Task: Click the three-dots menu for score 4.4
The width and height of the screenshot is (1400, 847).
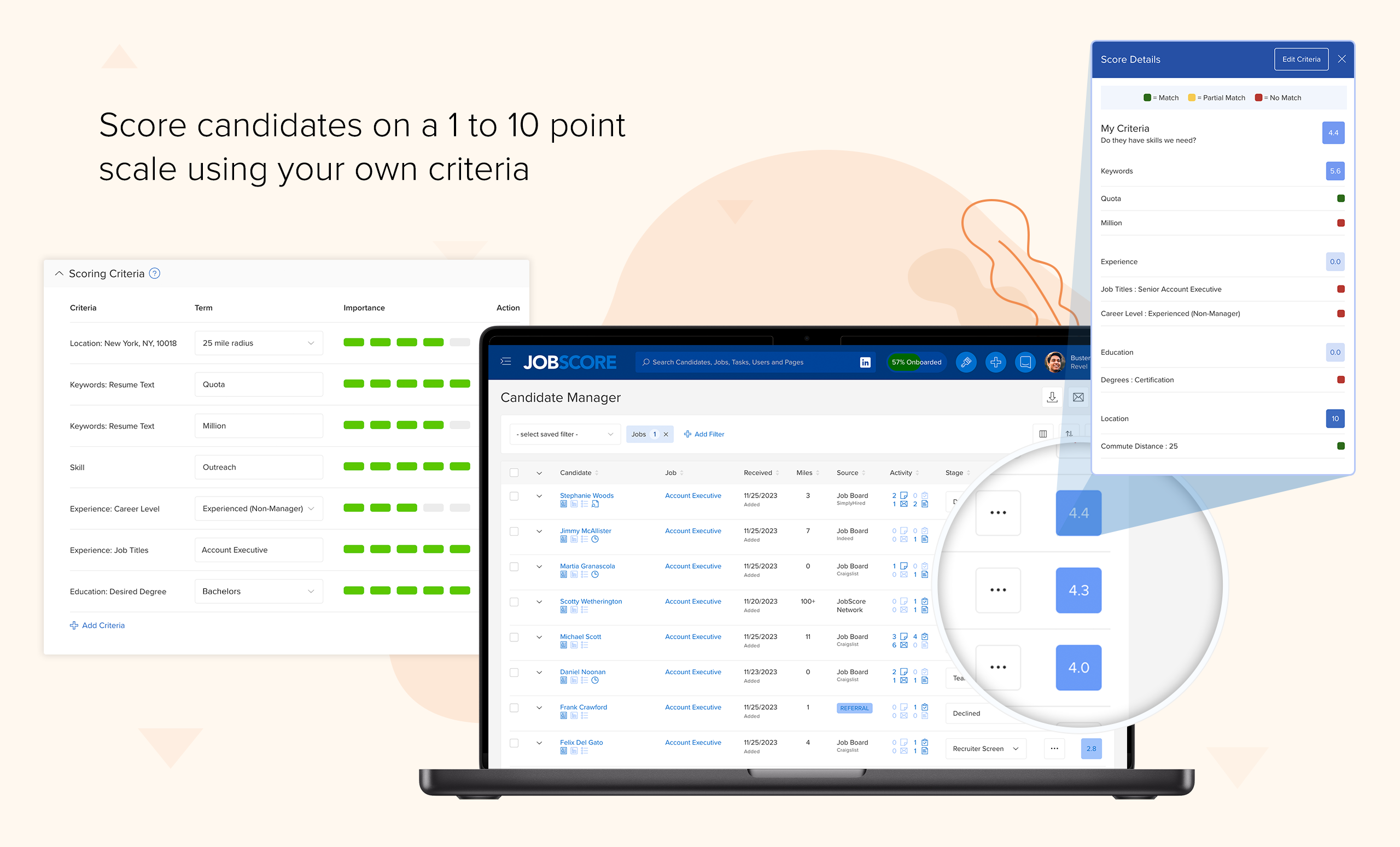Action: pyautogui.click(x=998, y=512)
